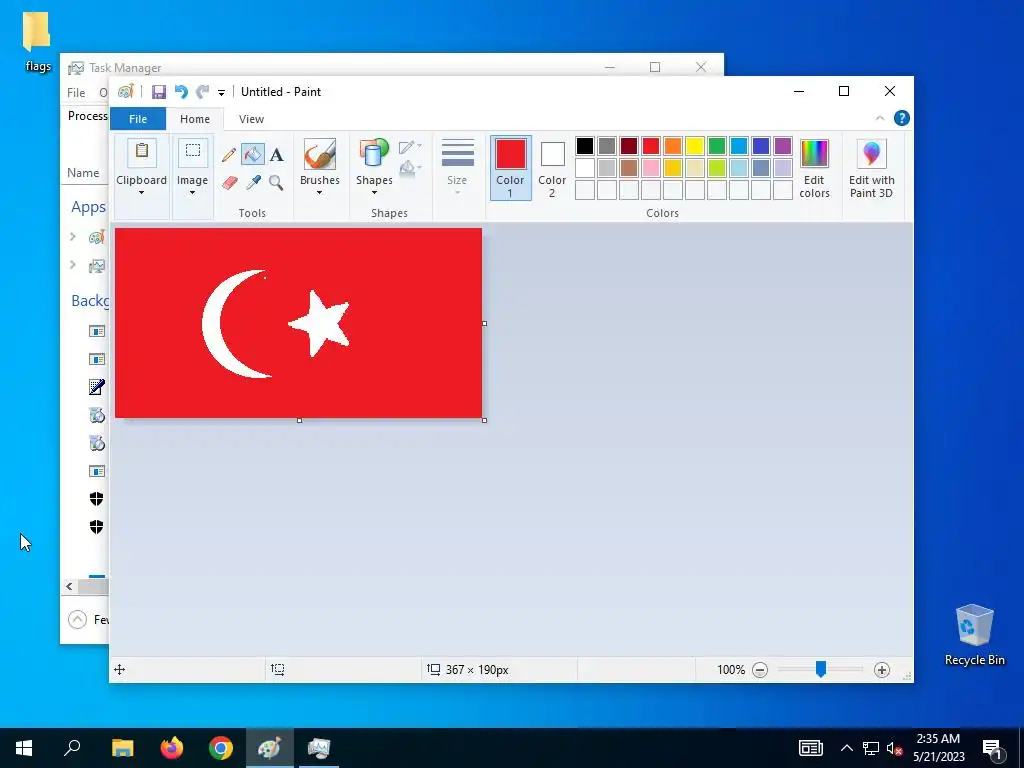Click Edit with Paint 3D
Viewport: 1024px width, 768px height.
(x=871, y=168)
